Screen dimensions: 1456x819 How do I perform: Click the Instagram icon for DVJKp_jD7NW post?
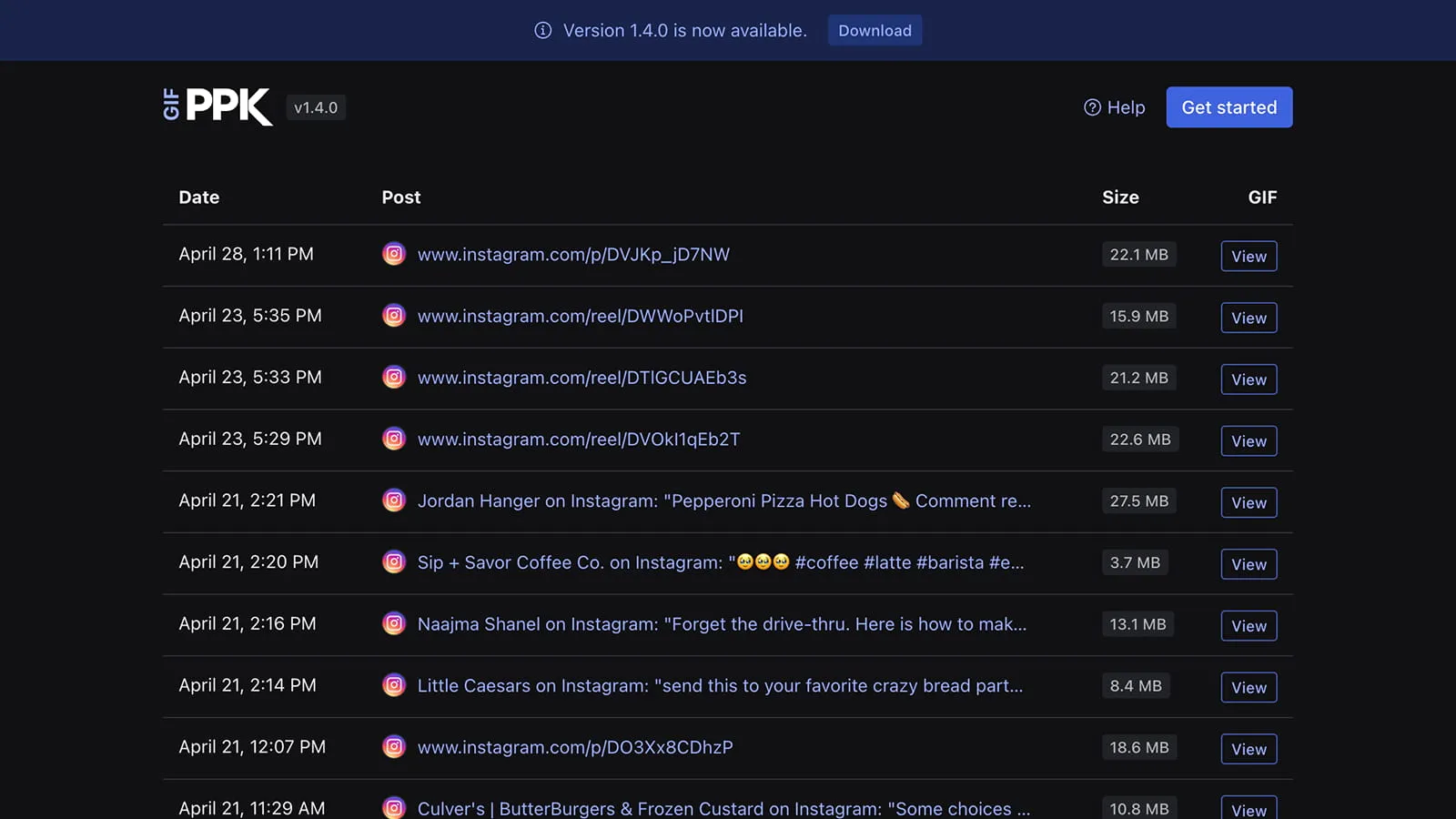point(394,254)
